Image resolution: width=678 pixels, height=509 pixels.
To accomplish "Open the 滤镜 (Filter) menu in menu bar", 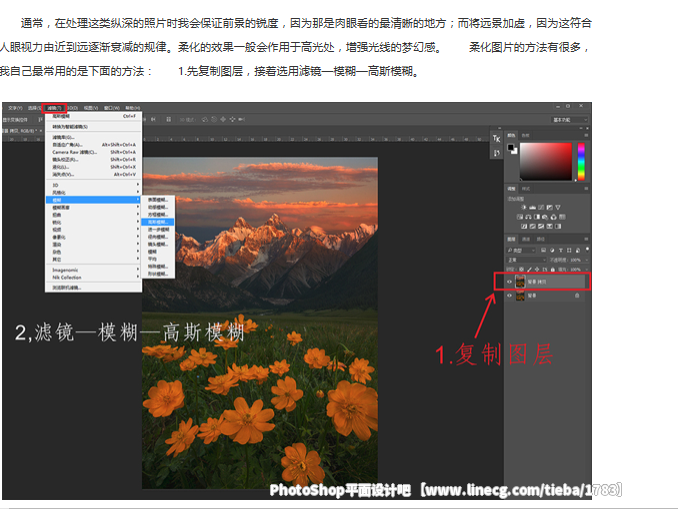I will [54, 108].
